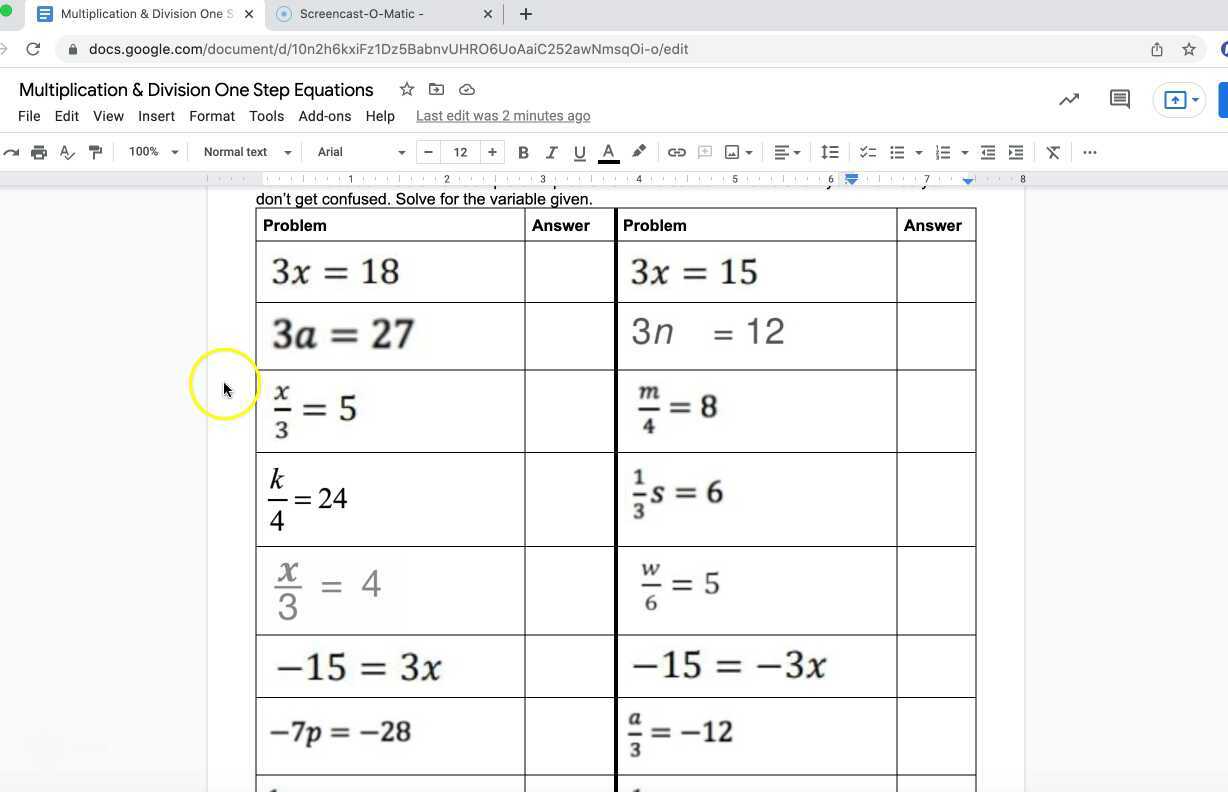This screenshot has width=1228, height=792.
Task: Run spelling and grammar check icon
Action: tap(67, 152)
